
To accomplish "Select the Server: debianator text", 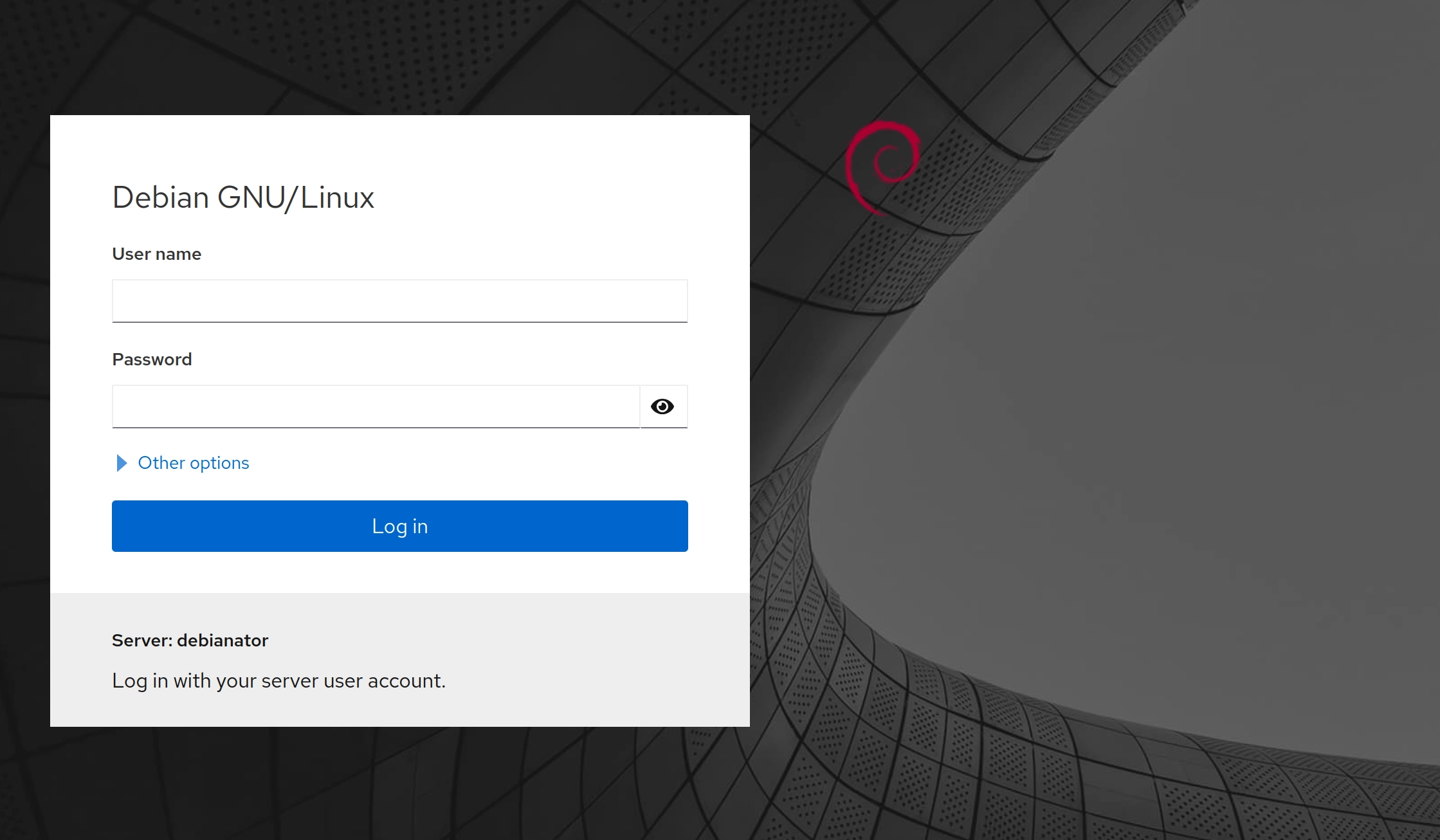I will pyautogui.click(x=190, y=641).
